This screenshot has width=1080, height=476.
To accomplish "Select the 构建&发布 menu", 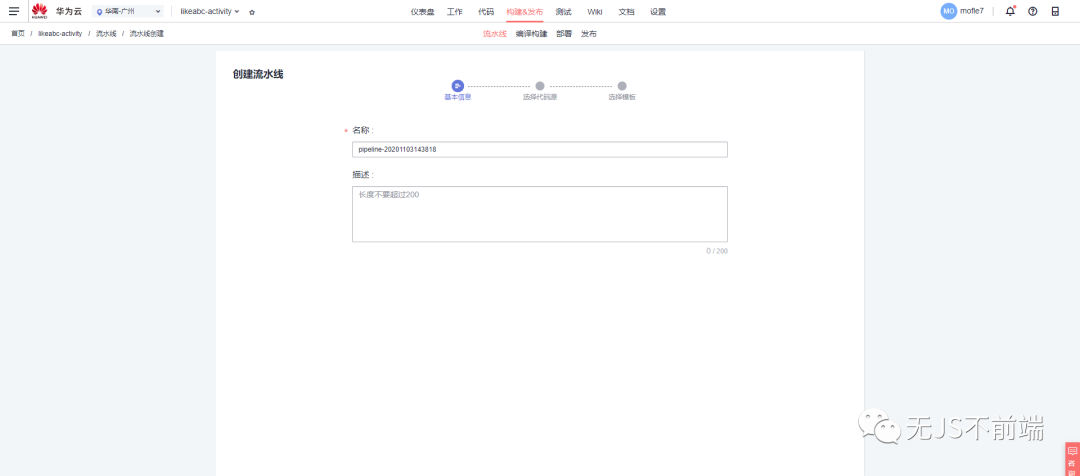I will 524,12.
